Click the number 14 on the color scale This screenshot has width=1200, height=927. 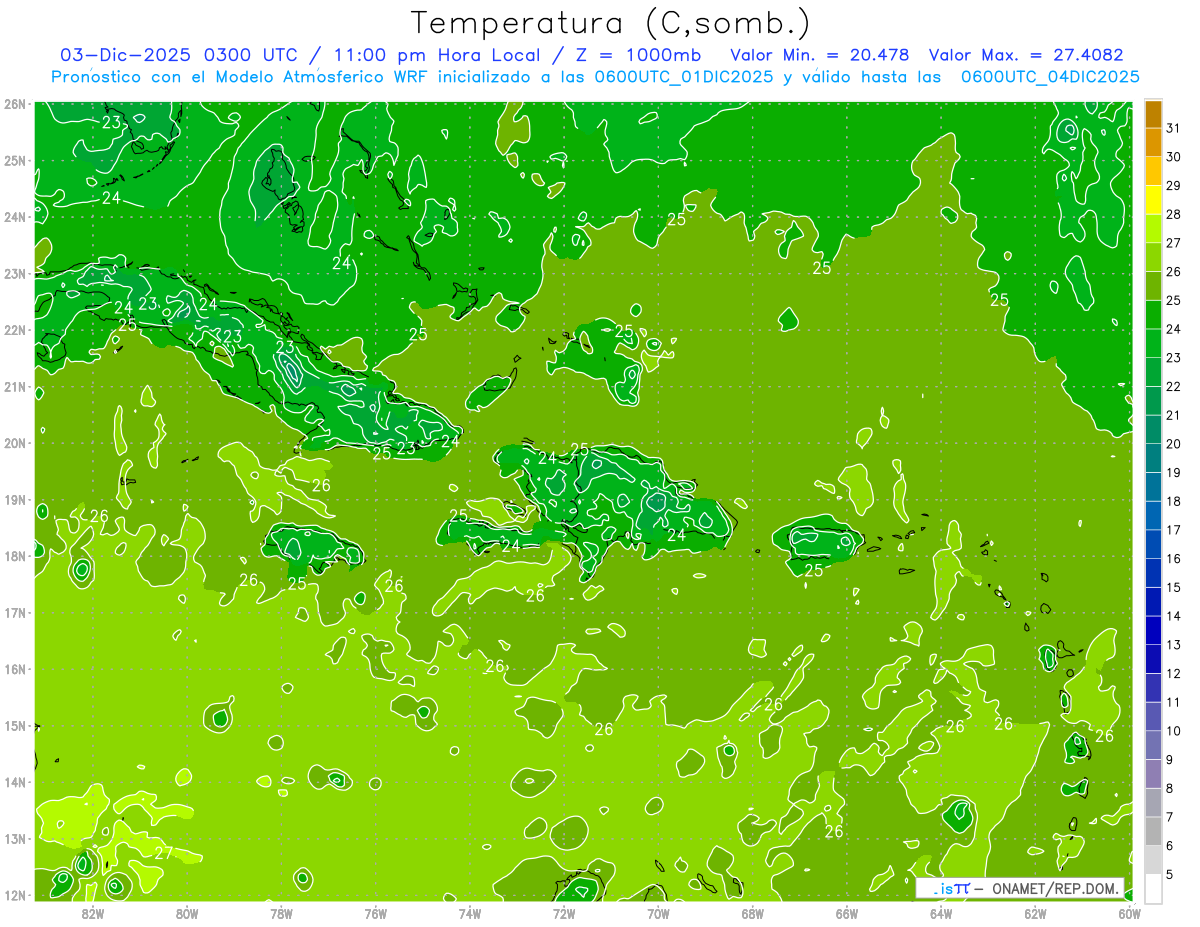1173,617
